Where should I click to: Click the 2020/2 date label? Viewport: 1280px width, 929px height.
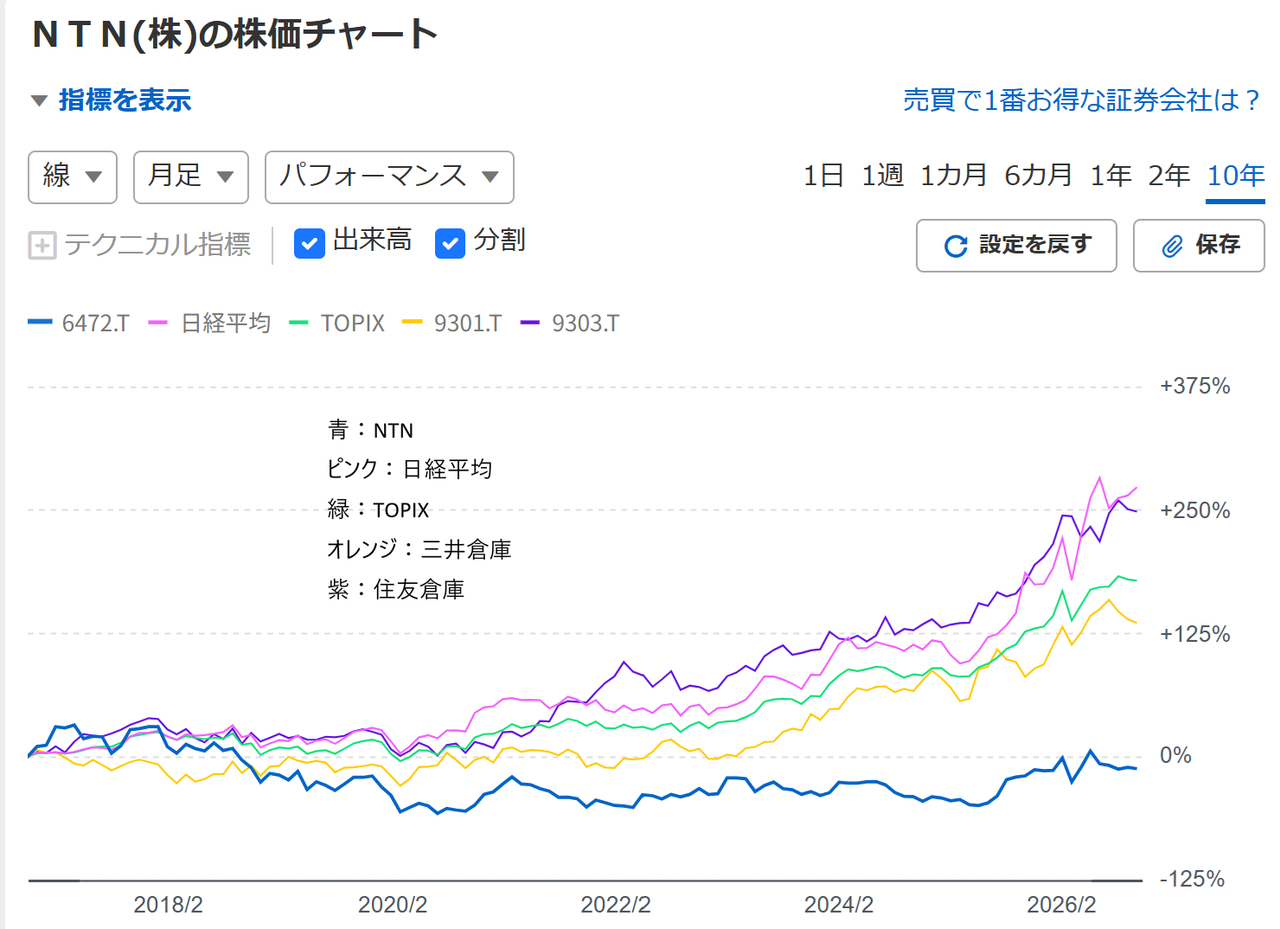coord(392,905)
